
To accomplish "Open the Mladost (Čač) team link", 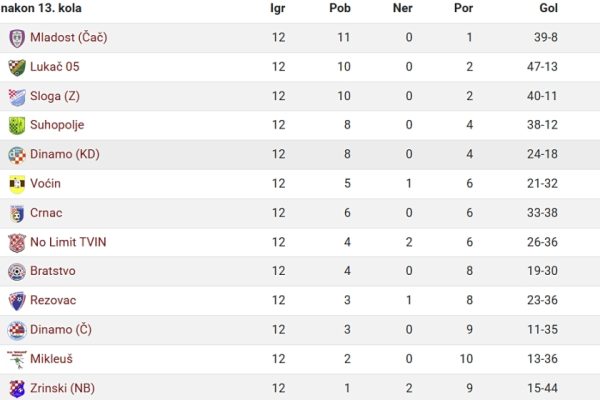I will (68, 38).
